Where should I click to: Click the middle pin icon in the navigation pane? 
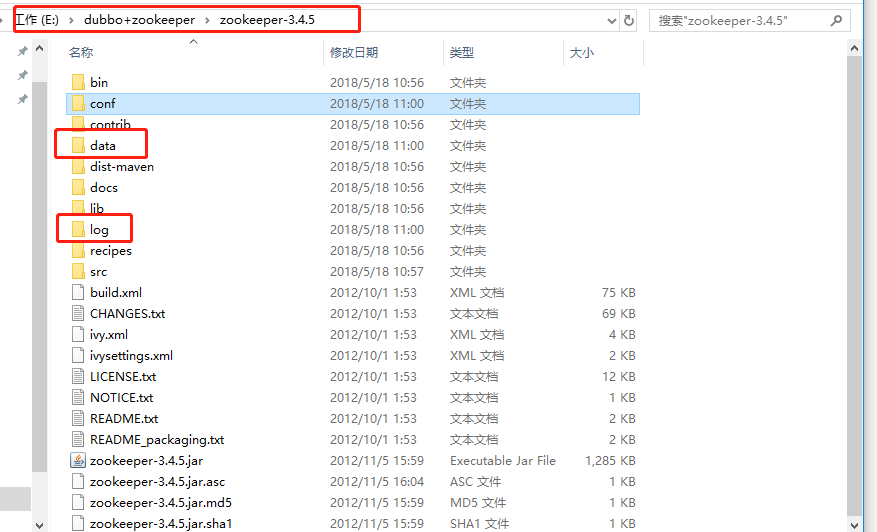click(22, 75)
